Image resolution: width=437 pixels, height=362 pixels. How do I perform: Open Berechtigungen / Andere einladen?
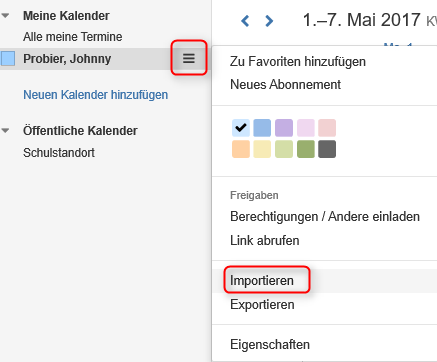click(325, 217)
